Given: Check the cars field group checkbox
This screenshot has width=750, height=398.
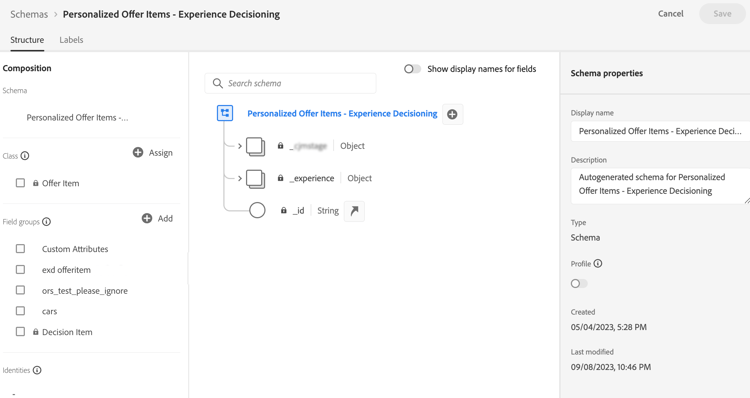Looking at the screenshot, I should [20, 311].
